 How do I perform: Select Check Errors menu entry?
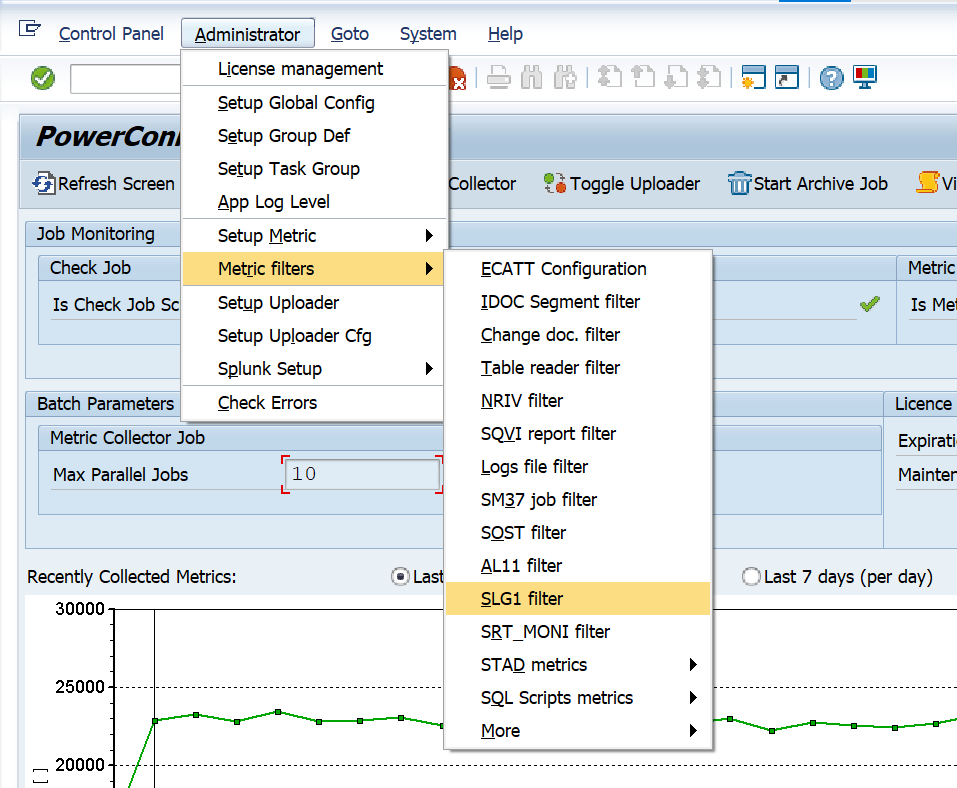[x=267, y=403]
